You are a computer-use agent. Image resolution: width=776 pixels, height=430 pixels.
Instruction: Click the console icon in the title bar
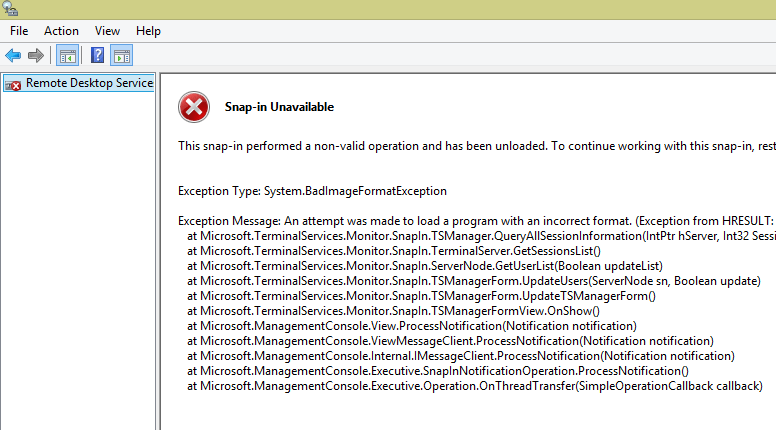pos(11,10)
